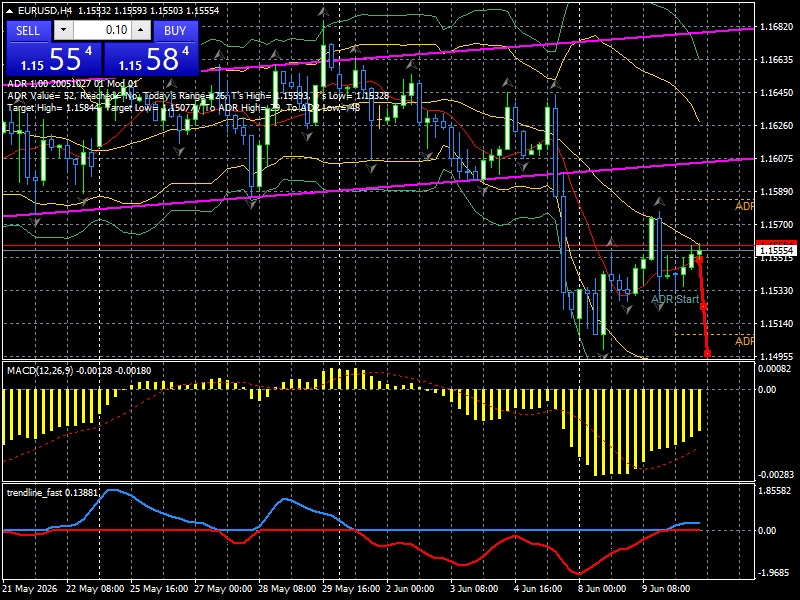Click price scale value 1.15140
This screenshot has width=800, height=600.
(777, 323)
